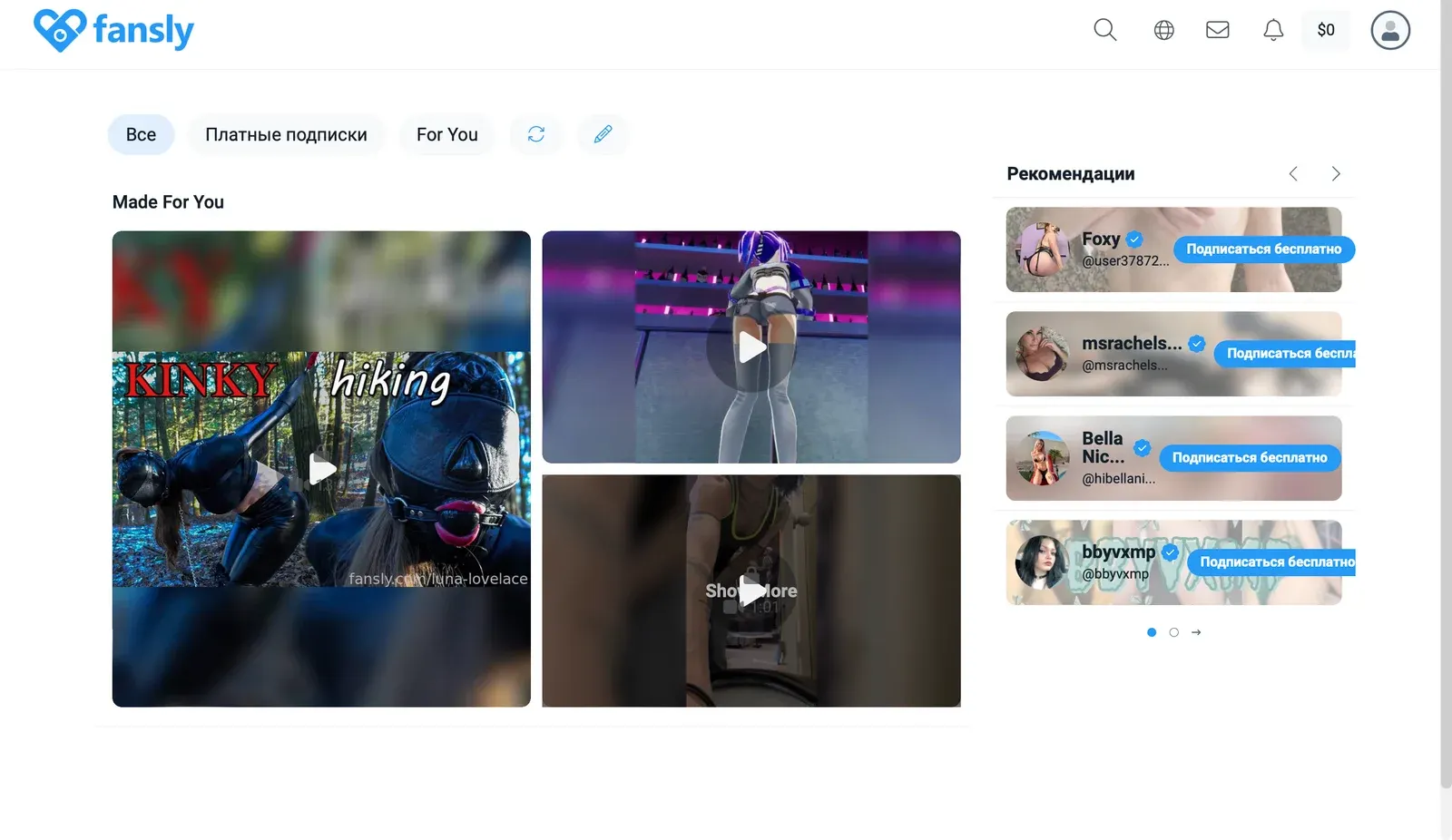Viewport: 1452px width, 840px height.
Task: Click the @msrachels handle text
Action: (x=1124, y=366)
